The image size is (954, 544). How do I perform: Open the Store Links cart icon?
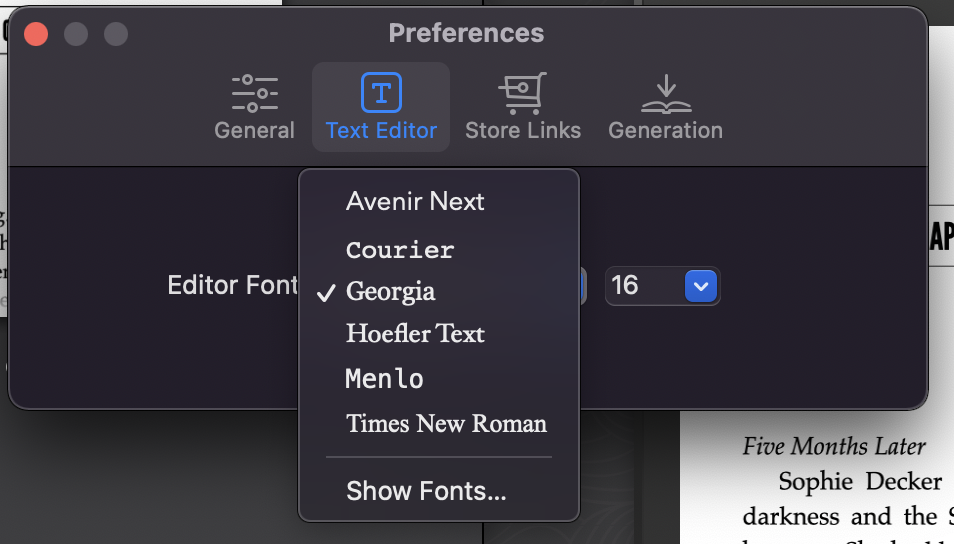coord(522,94)
